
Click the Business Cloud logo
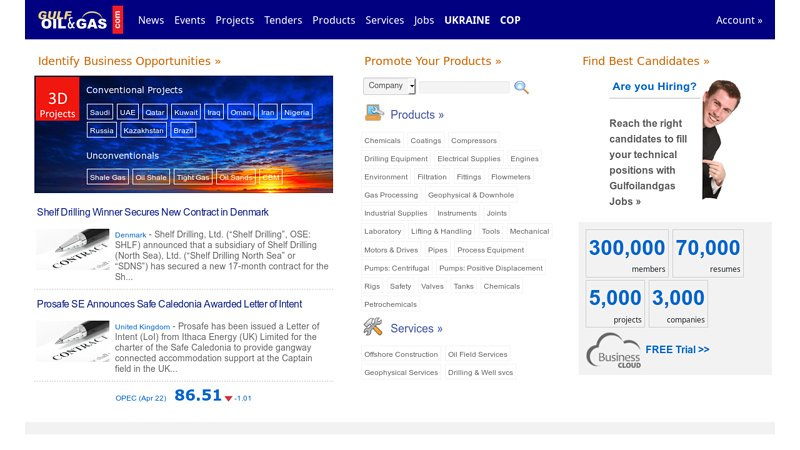613,351
